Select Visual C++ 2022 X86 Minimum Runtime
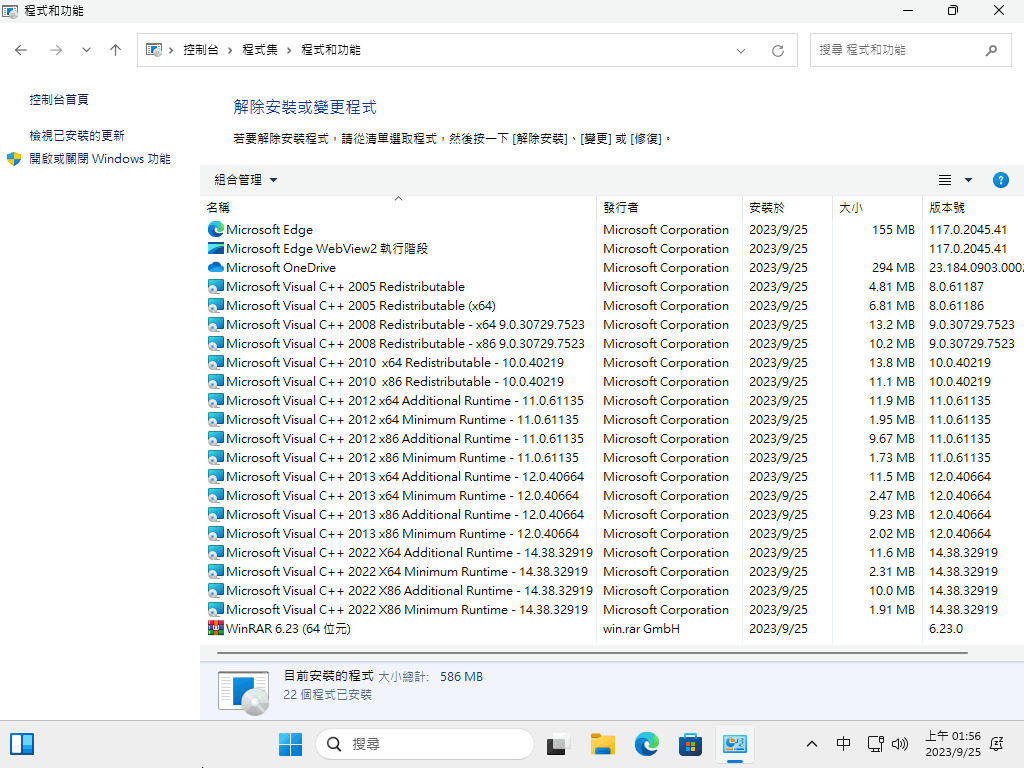 pos(407,609)
